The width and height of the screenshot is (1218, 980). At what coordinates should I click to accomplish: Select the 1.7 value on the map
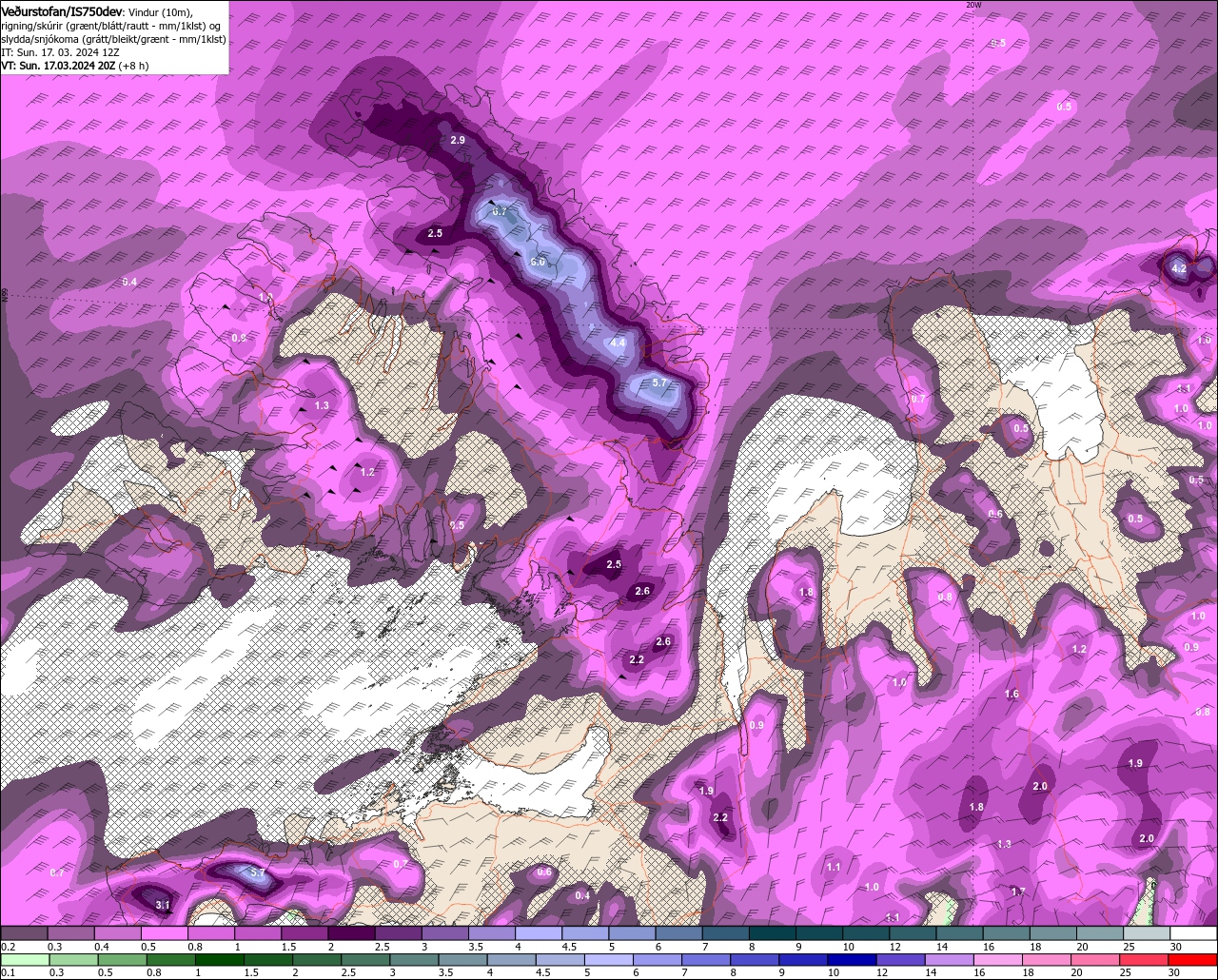click(x=1018, y=891)
